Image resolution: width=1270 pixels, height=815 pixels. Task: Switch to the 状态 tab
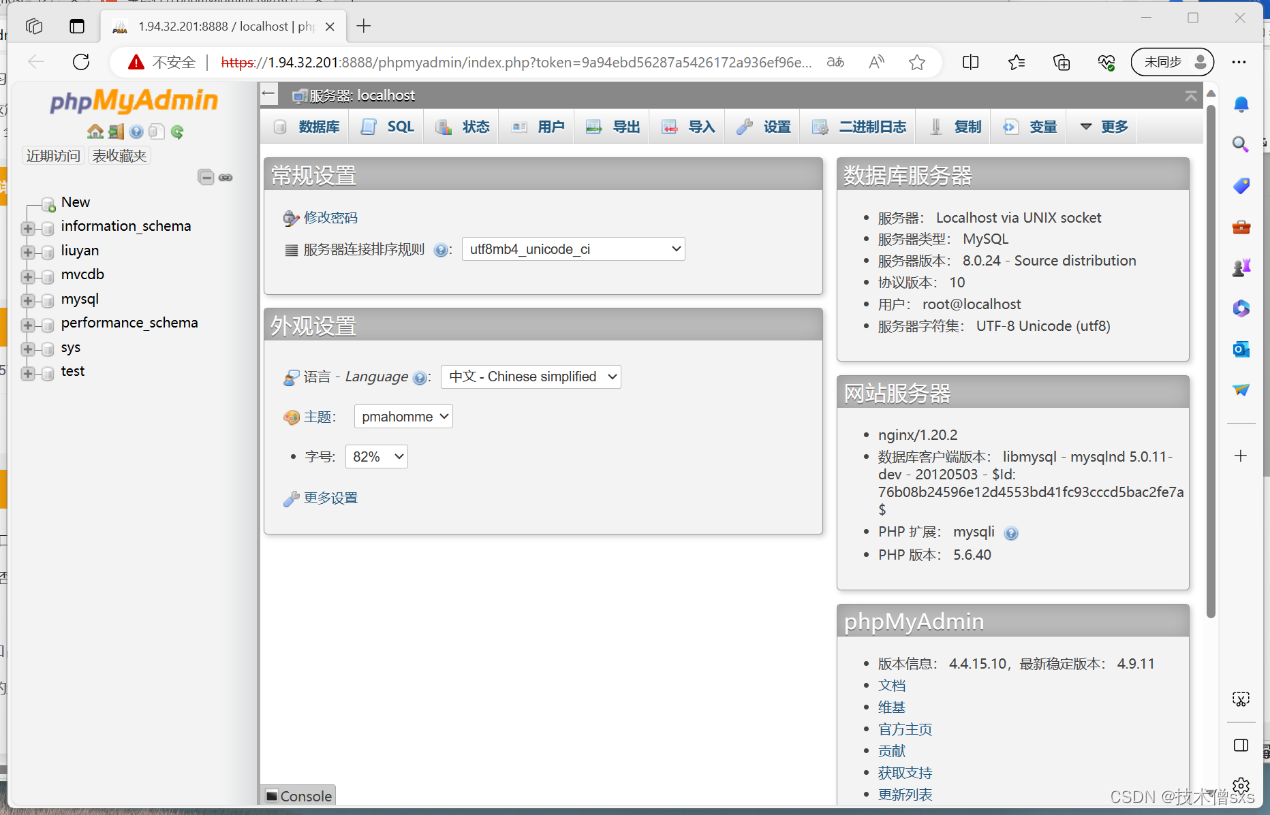pyautogui.click(x=462, y=127)
